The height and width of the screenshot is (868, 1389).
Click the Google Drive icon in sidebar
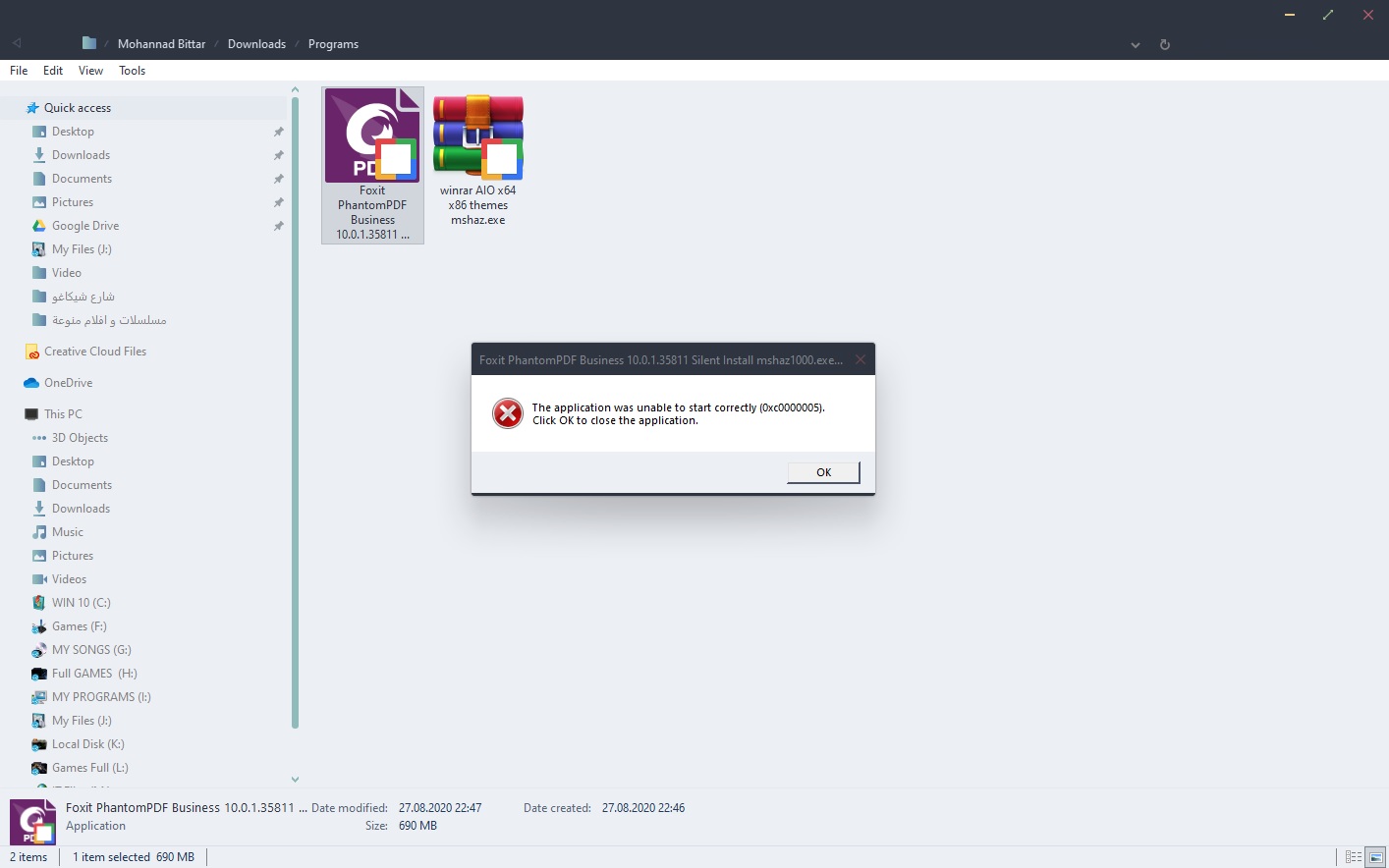click(x=39, y=226)
